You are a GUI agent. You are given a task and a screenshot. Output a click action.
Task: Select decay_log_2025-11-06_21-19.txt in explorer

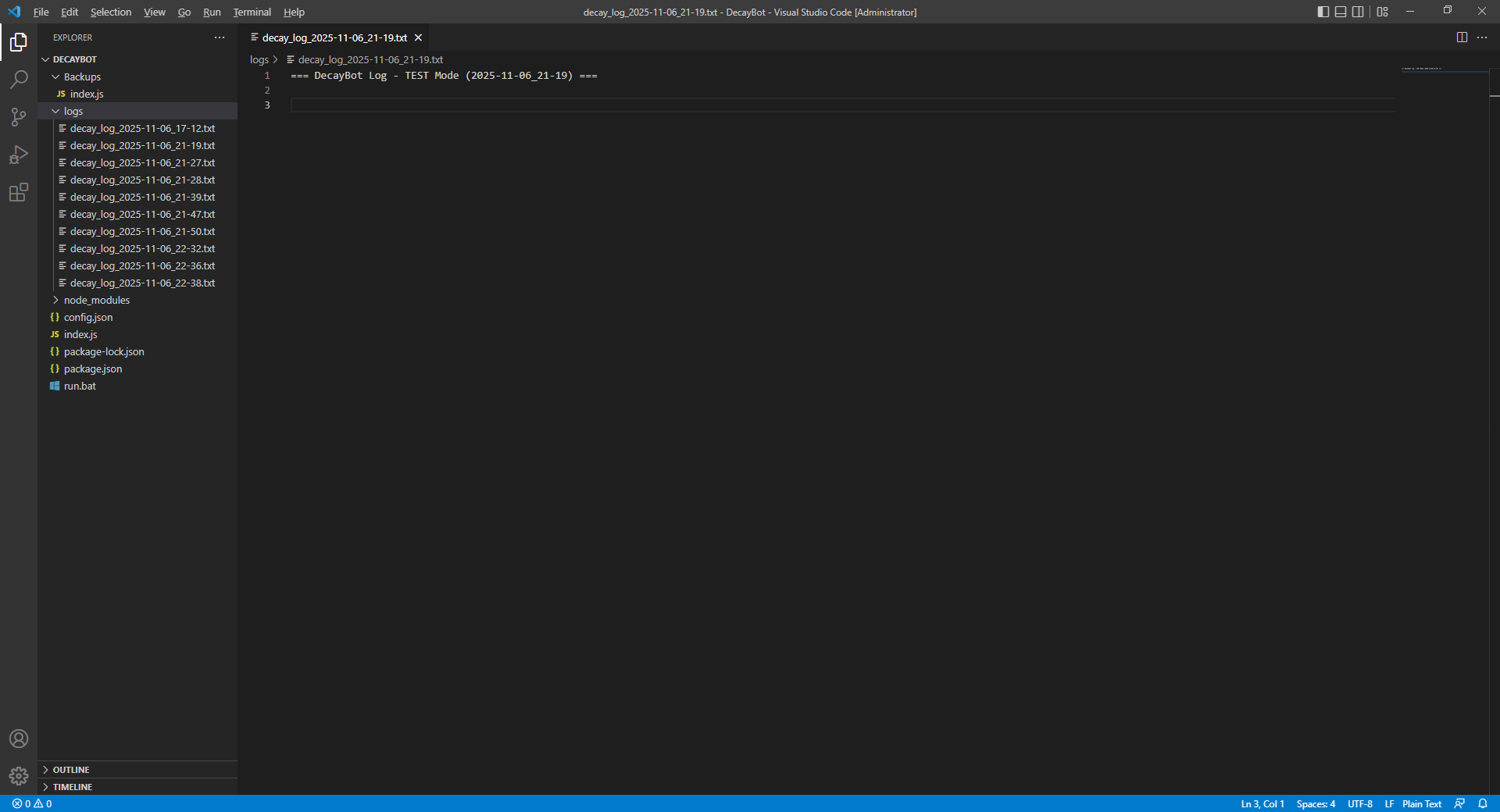(137, 145)
